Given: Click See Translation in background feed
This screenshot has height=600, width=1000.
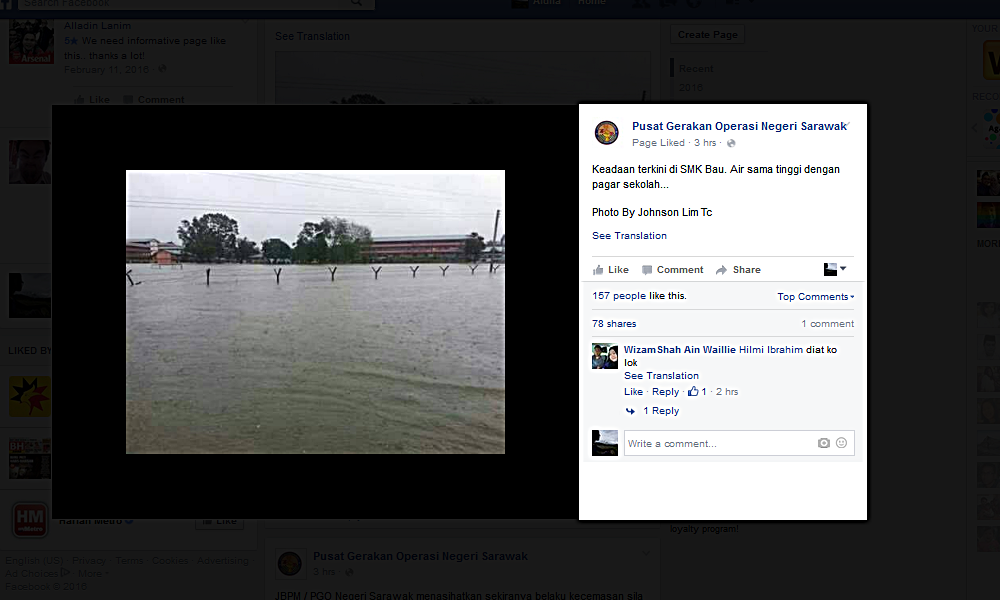Looking at the screenshot, I should (x=312, y=36).
